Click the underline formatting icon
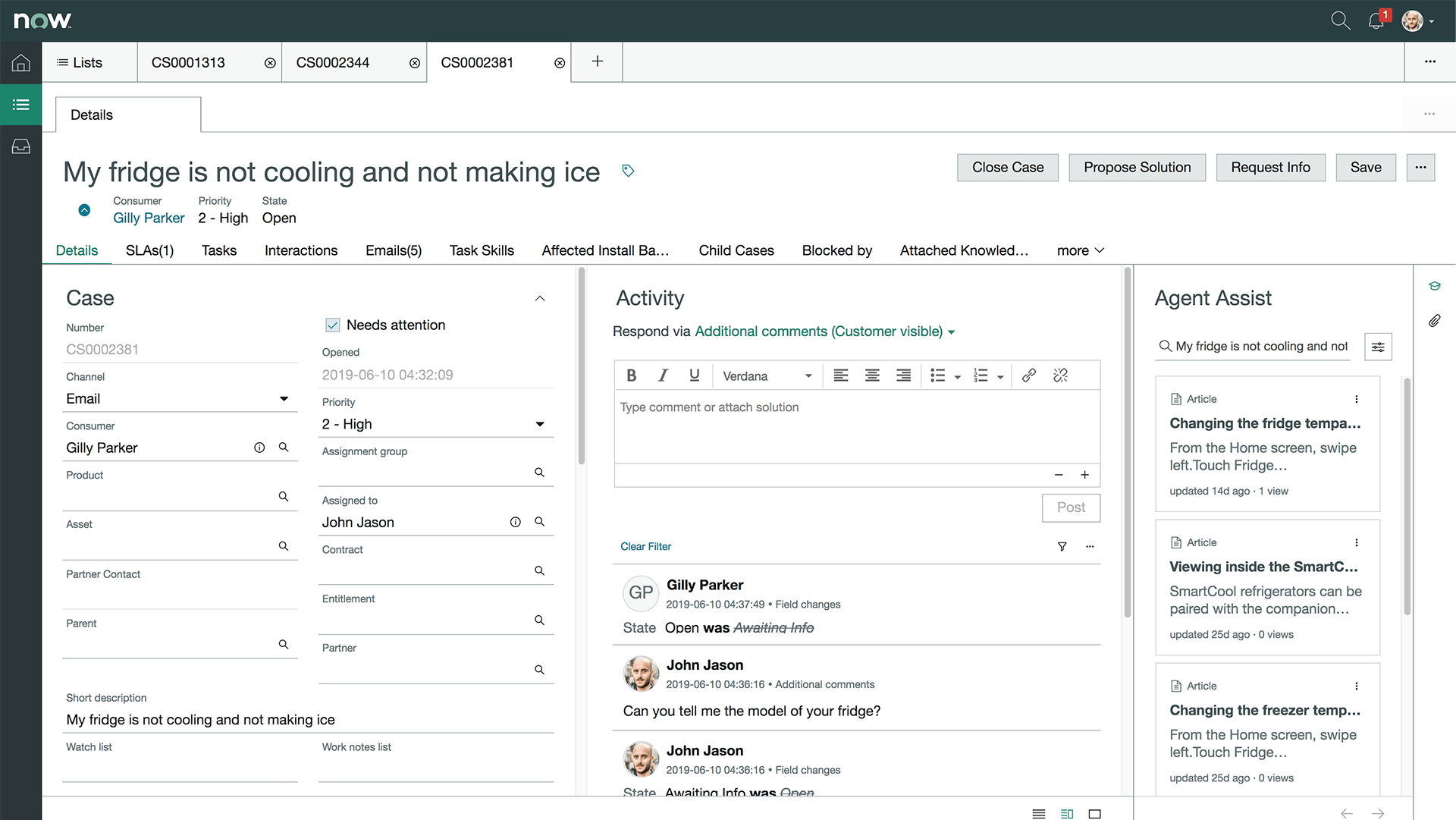Image resolution: width=1456 pixels, height=820 pixels. (694, 375)
